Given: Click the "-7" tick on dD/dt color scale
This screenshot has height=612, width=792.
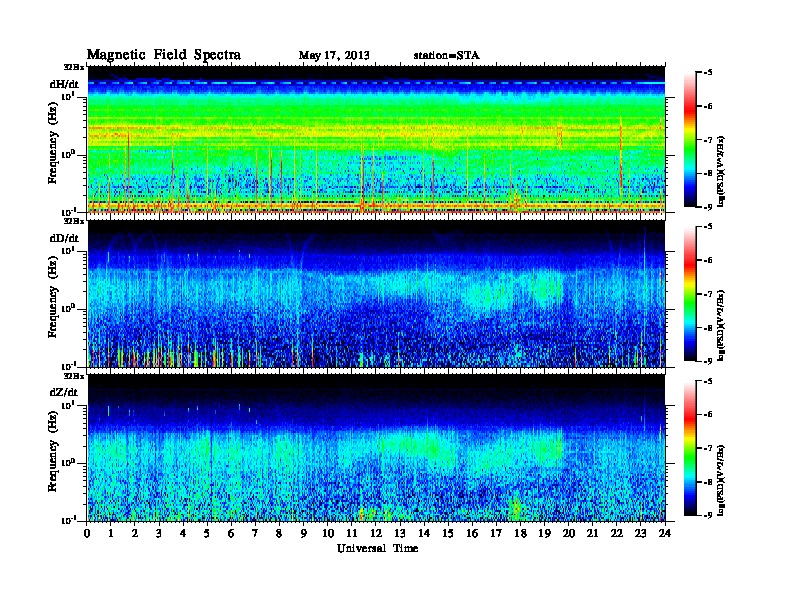Looking at the screenshot, I should pyautogui.click(x=708, y=294).
